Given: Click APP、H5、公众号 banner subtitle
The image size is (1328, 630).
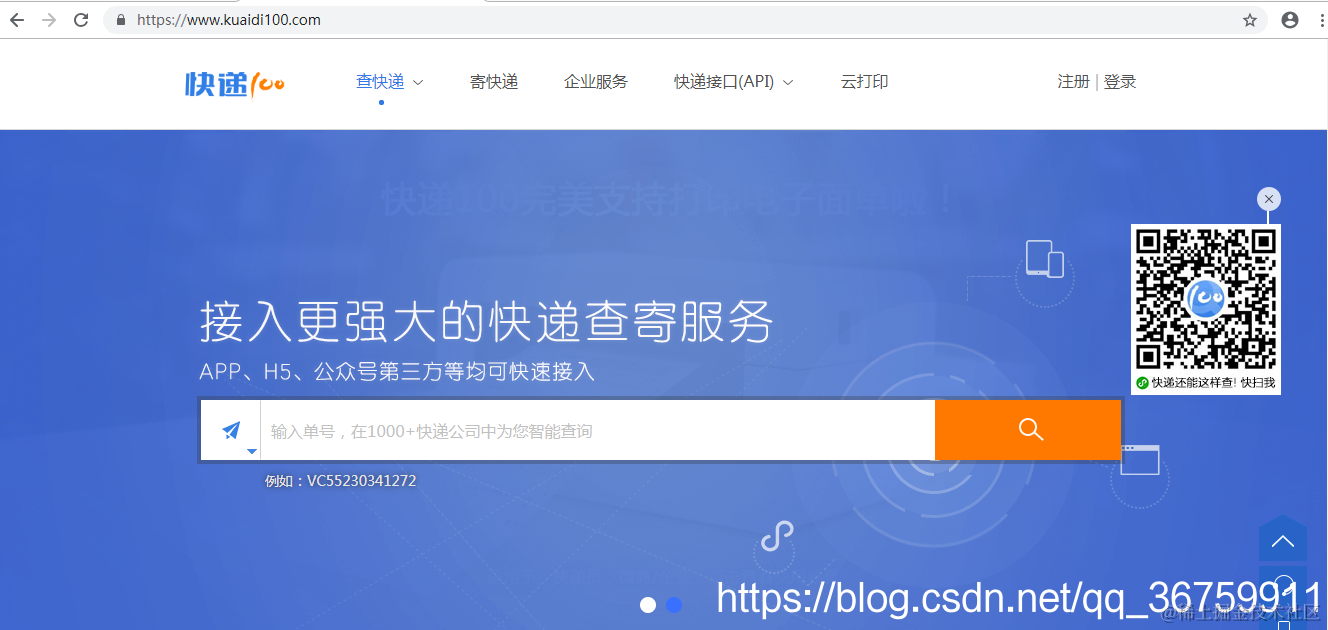Looking at the screenshot, I should point(397,372).
